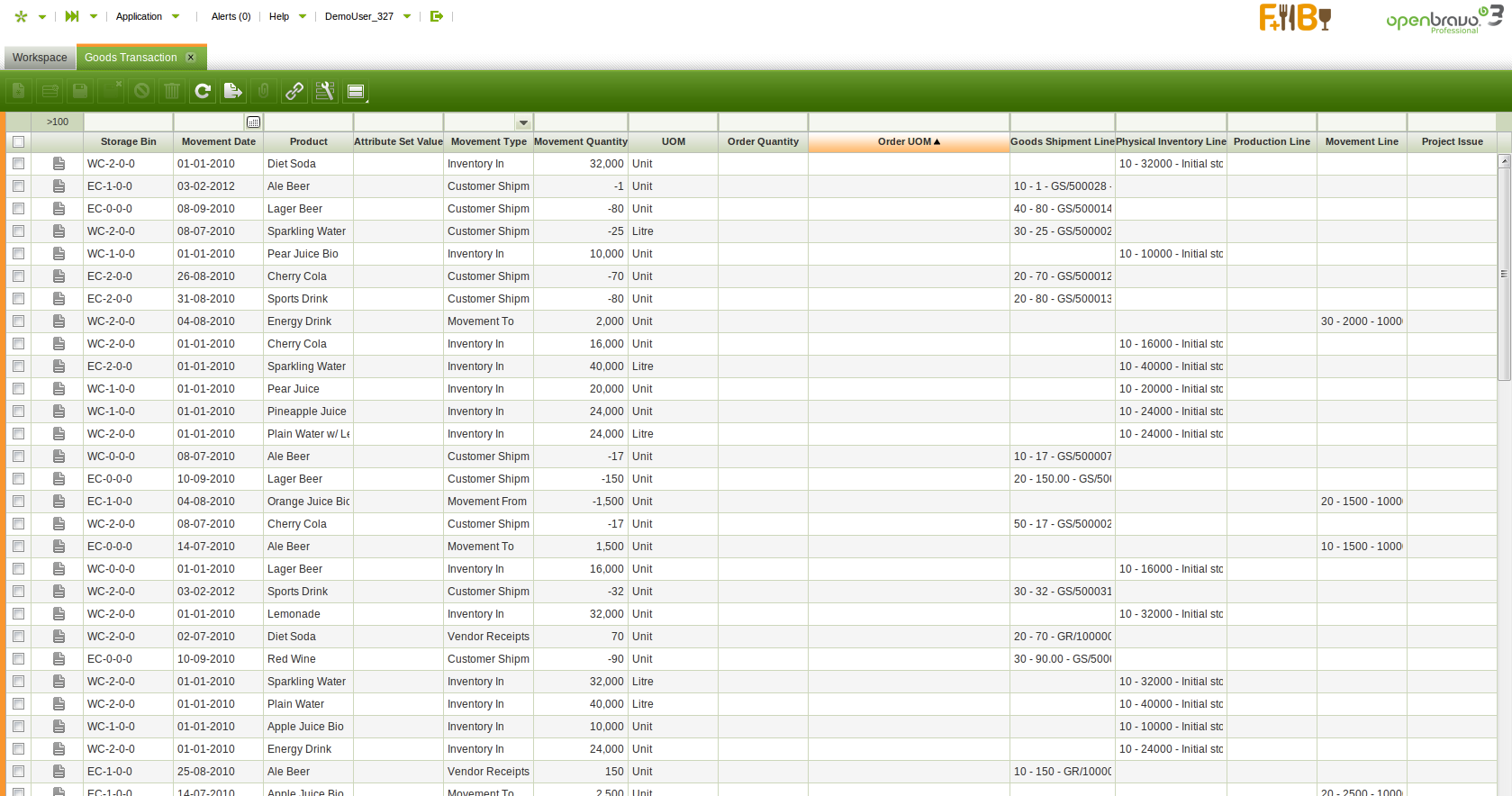Open the Help menu
Screen dimensions: 1512x796
(287, 16)
